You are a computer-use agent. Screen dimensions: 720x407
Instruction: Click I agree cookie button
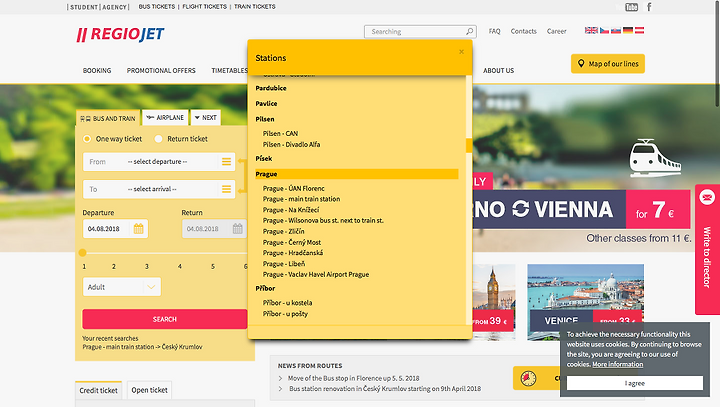[x=635, y=383]
